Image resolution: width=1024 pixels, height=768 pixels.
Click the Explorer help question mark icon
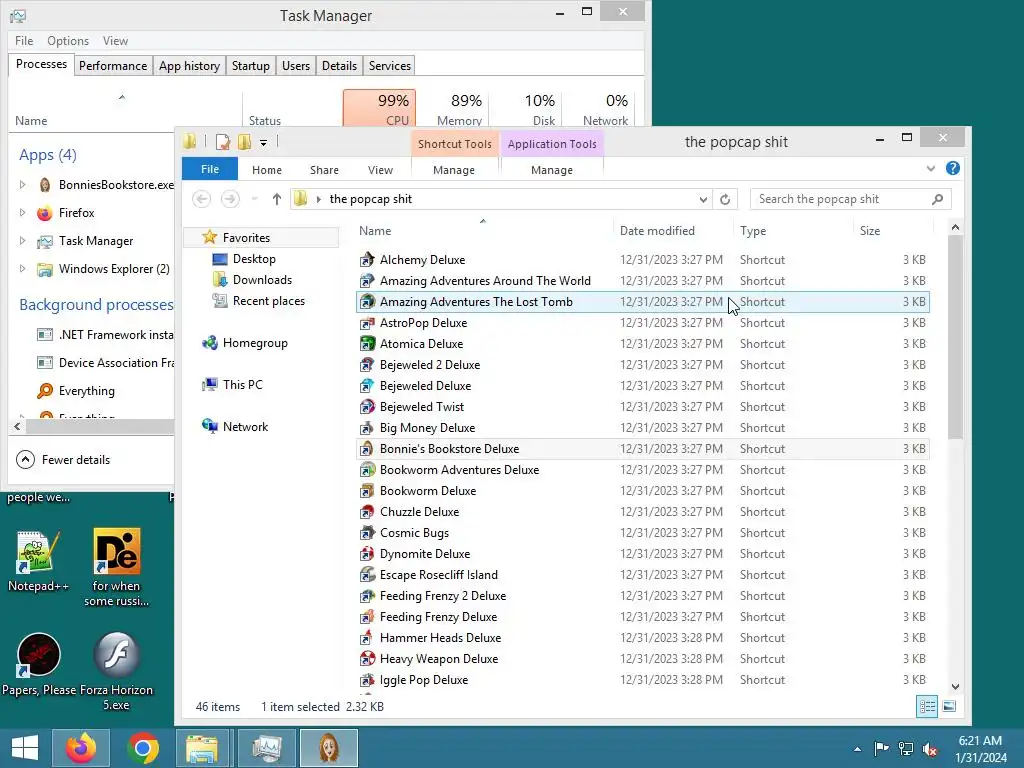[953, 168]
